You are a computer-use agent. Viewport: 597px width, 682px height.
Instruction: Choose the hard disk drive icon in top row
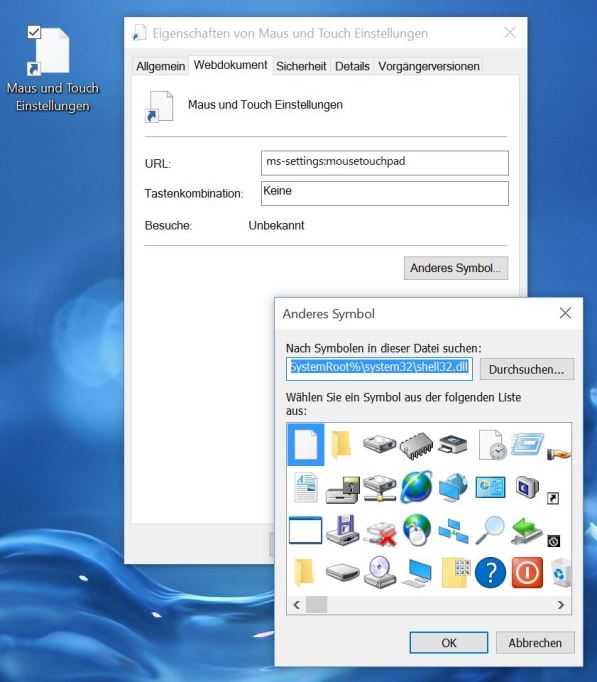click(x=379, y=444)
